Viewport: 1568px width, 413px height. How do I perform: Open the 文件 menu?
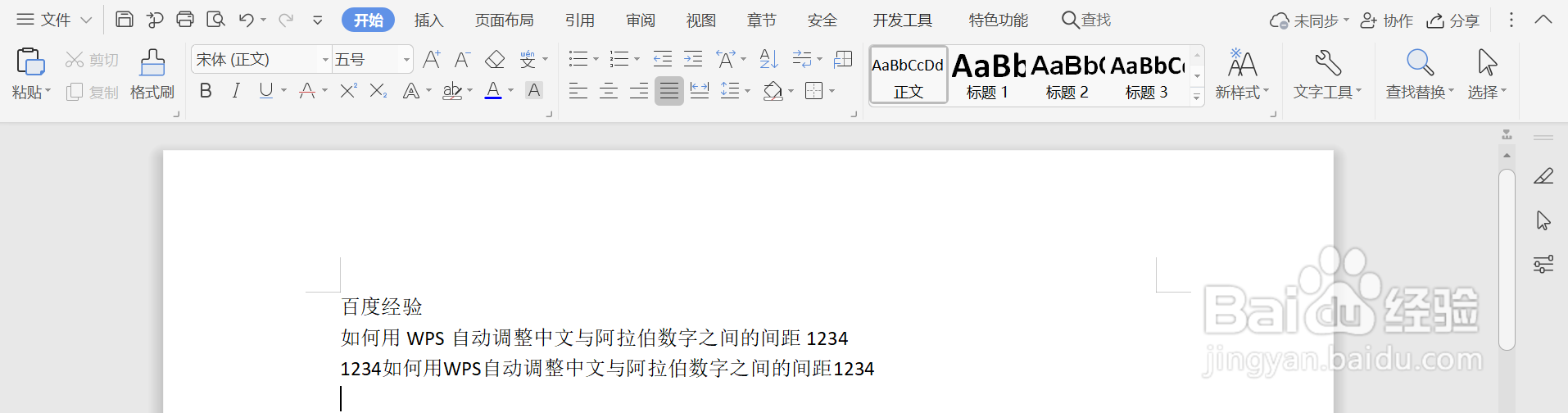click(54, 20)
